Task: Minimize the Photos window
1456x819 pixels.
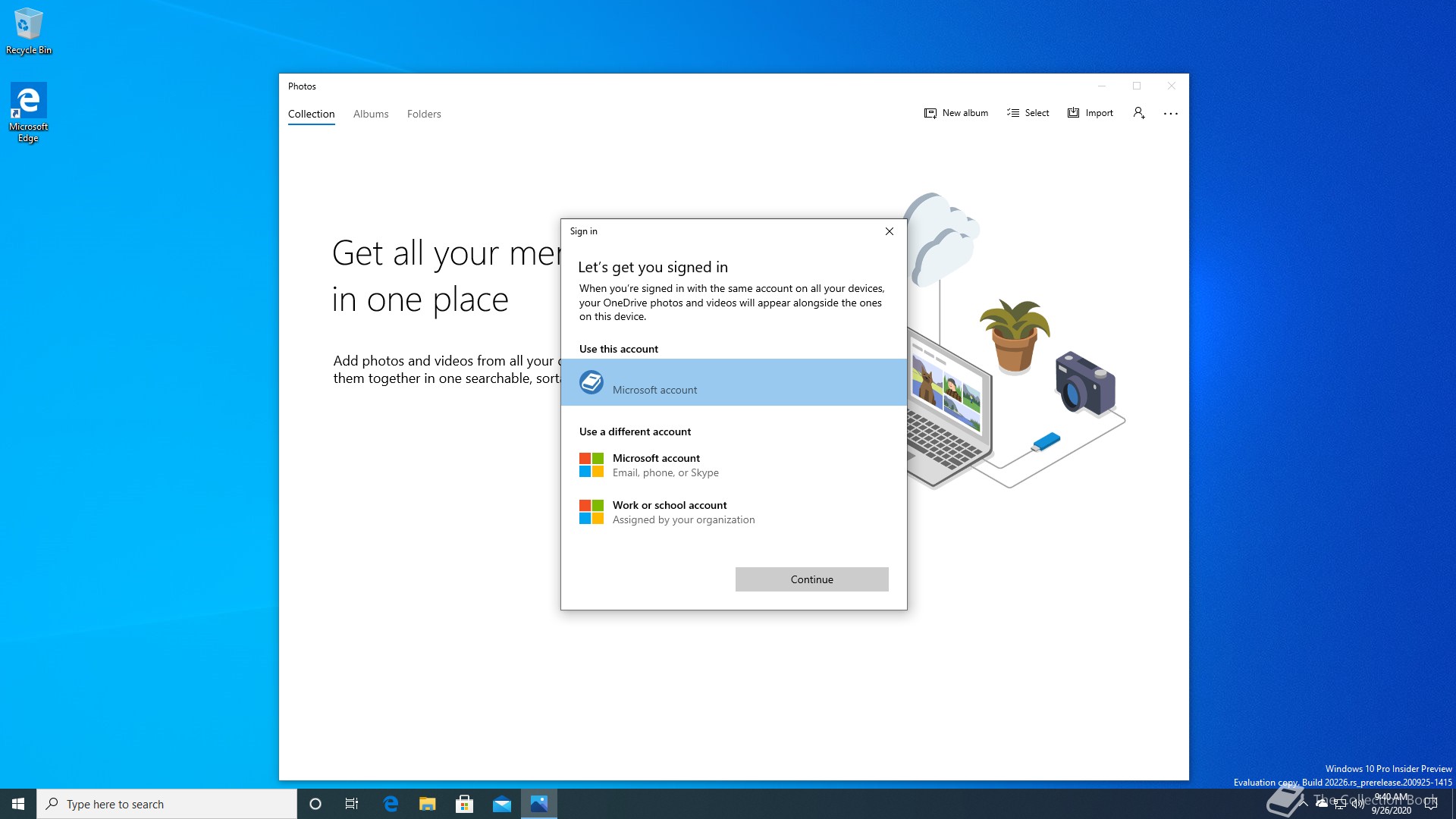Action: 1102,86
